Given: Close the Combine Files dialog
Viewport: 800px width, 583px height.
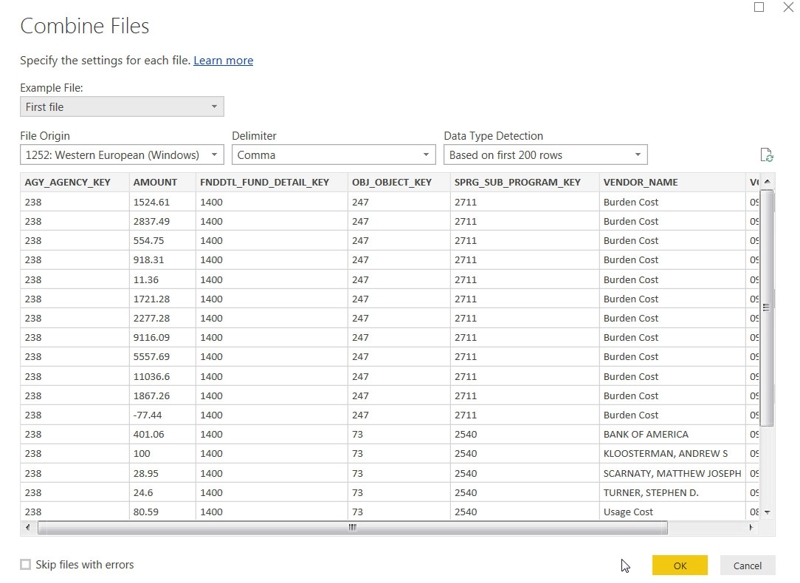Looking at the screenshot, I should pos(788,7).
